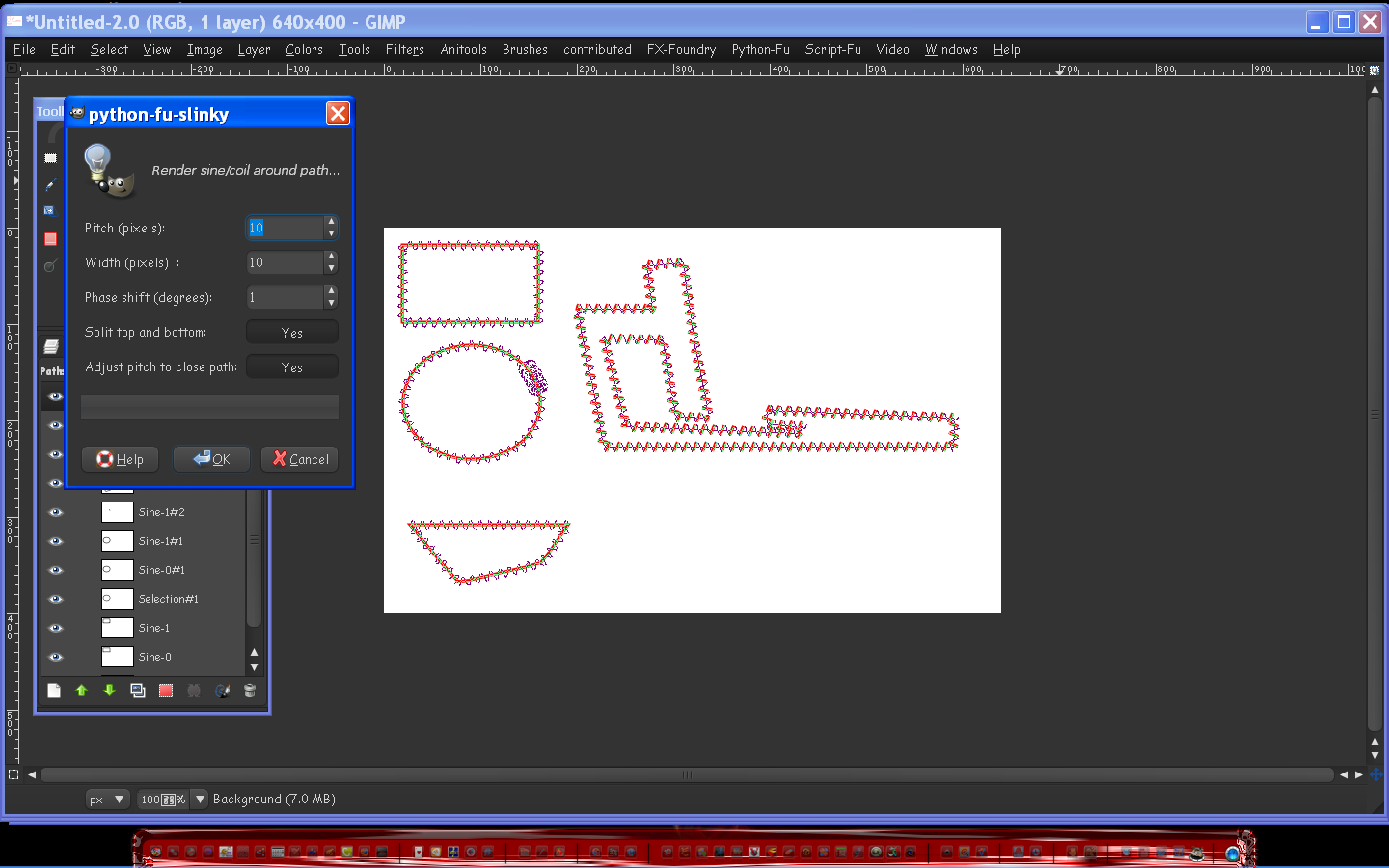This screenshot has width=1389, height=868.
Task: Select the Sine-1#2 path thumbnail
Action: (118, 512)
